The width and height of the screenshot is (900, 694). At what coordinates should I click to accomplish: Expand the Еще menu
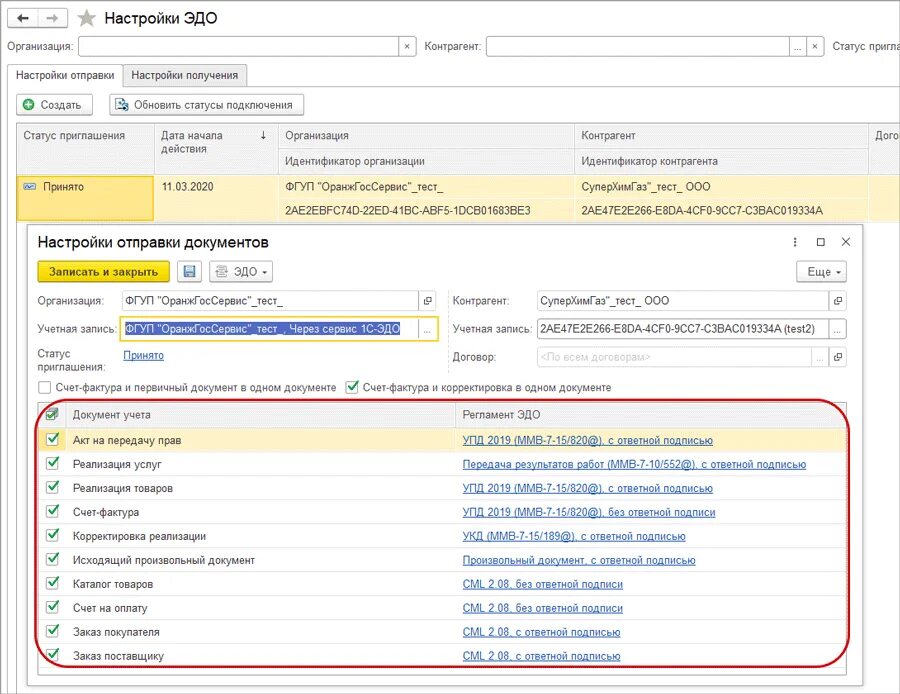822,272
